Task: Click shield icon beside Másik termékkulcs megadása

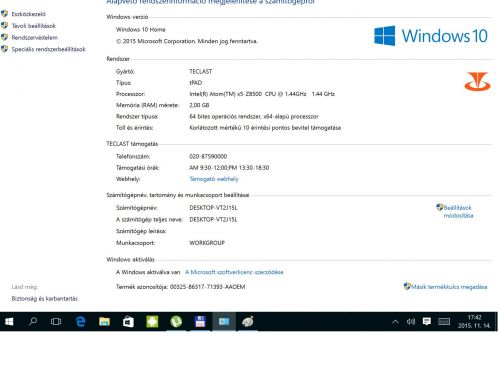Action: click(407, 286)
